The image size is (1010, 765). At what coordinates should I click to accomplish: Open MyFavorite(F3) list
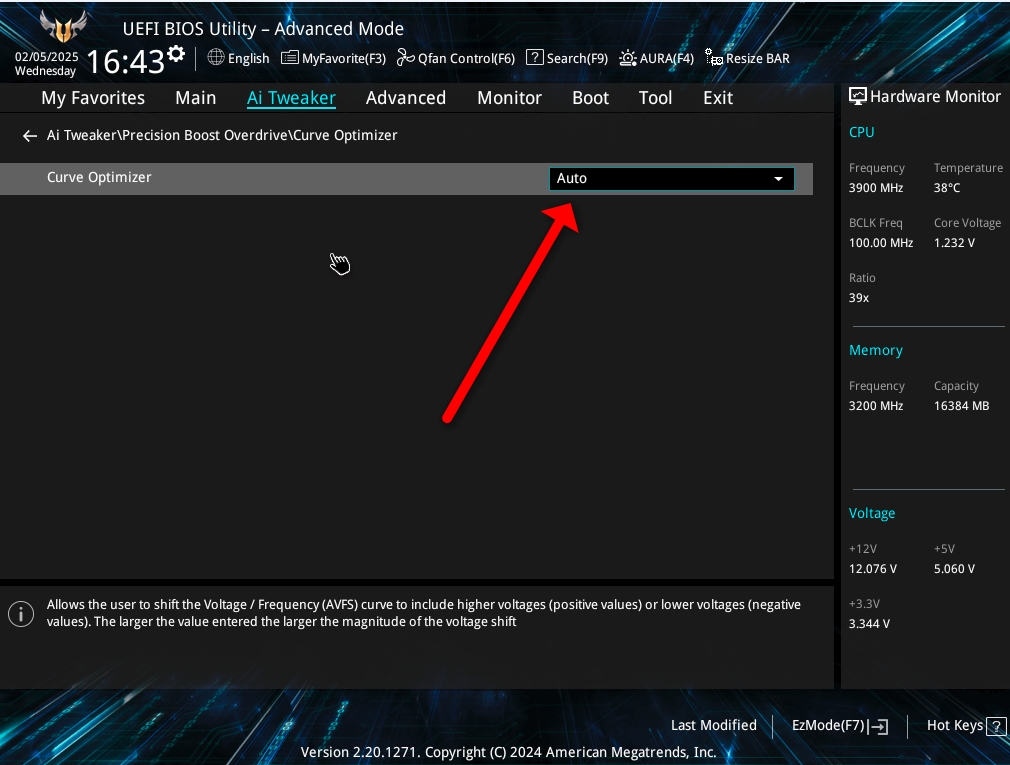pyautogui.click(x=334, y=58)
